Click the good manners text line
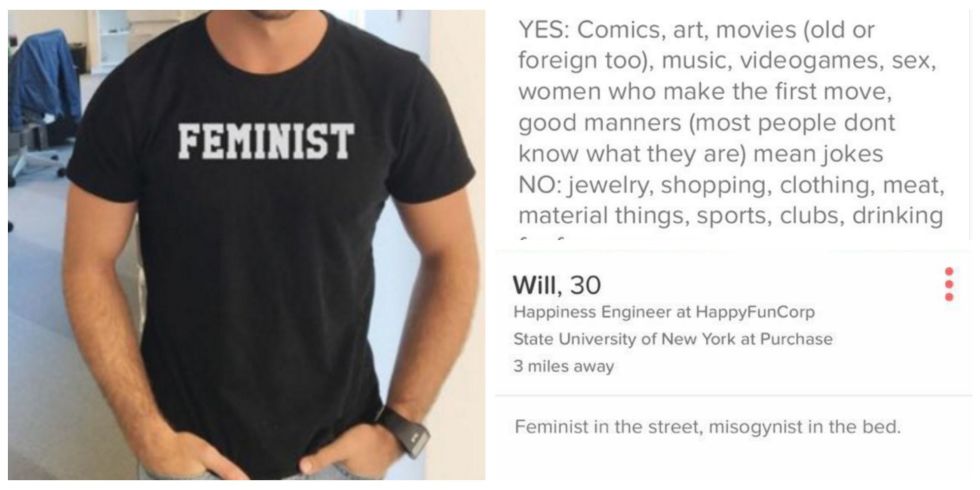The height and width of the screenshot is (490, 980). [x=707, y=122]
